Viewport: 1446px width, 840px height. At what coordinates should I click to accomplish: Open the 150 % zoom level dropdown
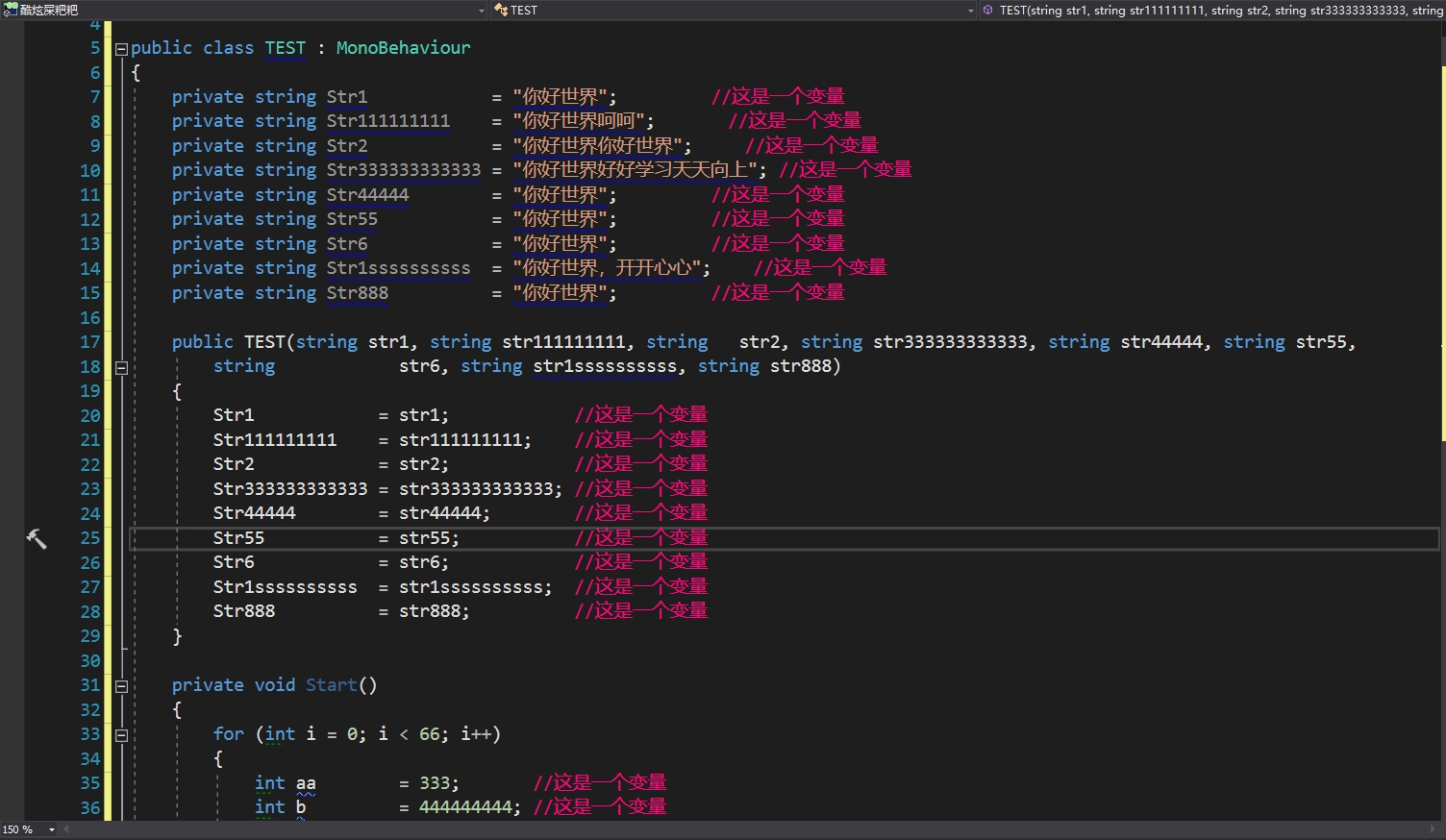coord(52,829)
